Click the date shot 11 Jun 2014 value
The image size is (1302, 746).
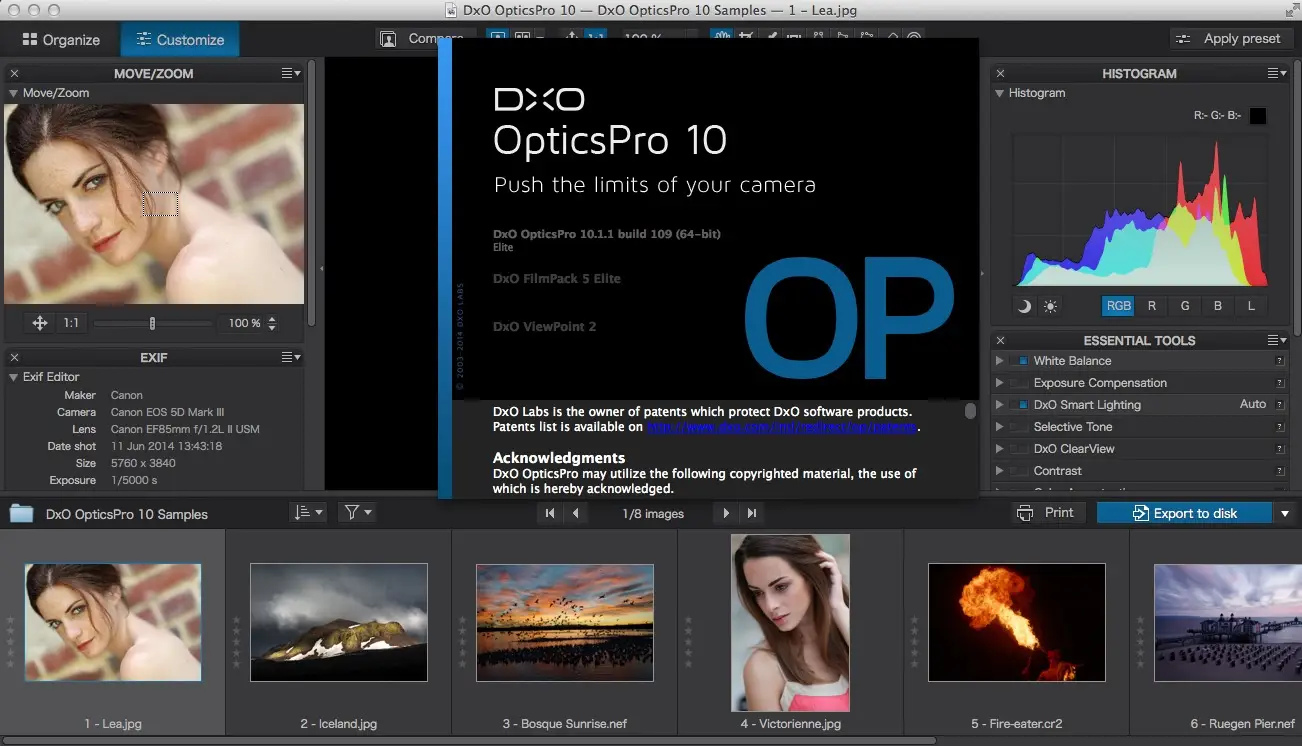coord(166,446)
